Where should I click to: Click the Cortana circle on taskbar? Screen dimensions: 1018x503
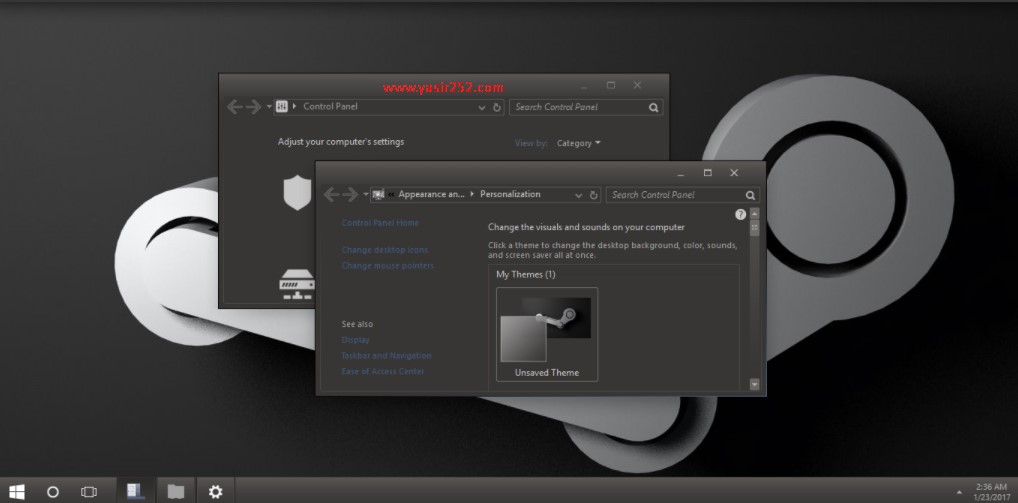(x=53, y=491)
